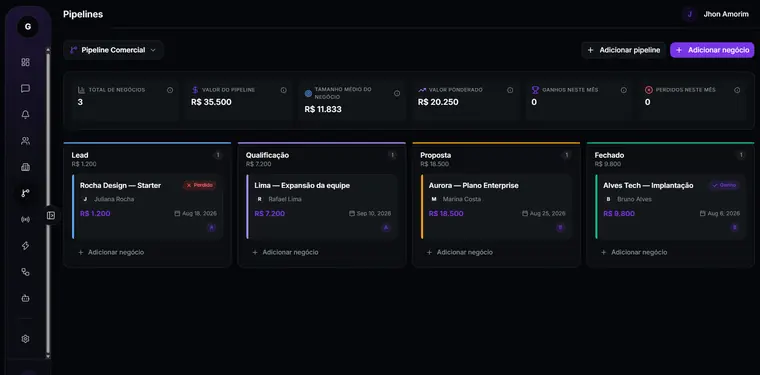This screenshot has height=375, width=760.
Task: Add a deal in the Proposta column
Action: tap(460, 252)
